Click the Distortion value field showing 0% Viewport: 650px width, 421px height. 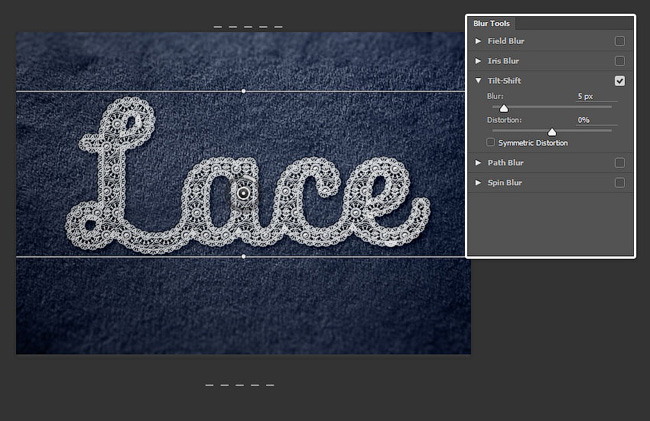(x=597, y=120)
